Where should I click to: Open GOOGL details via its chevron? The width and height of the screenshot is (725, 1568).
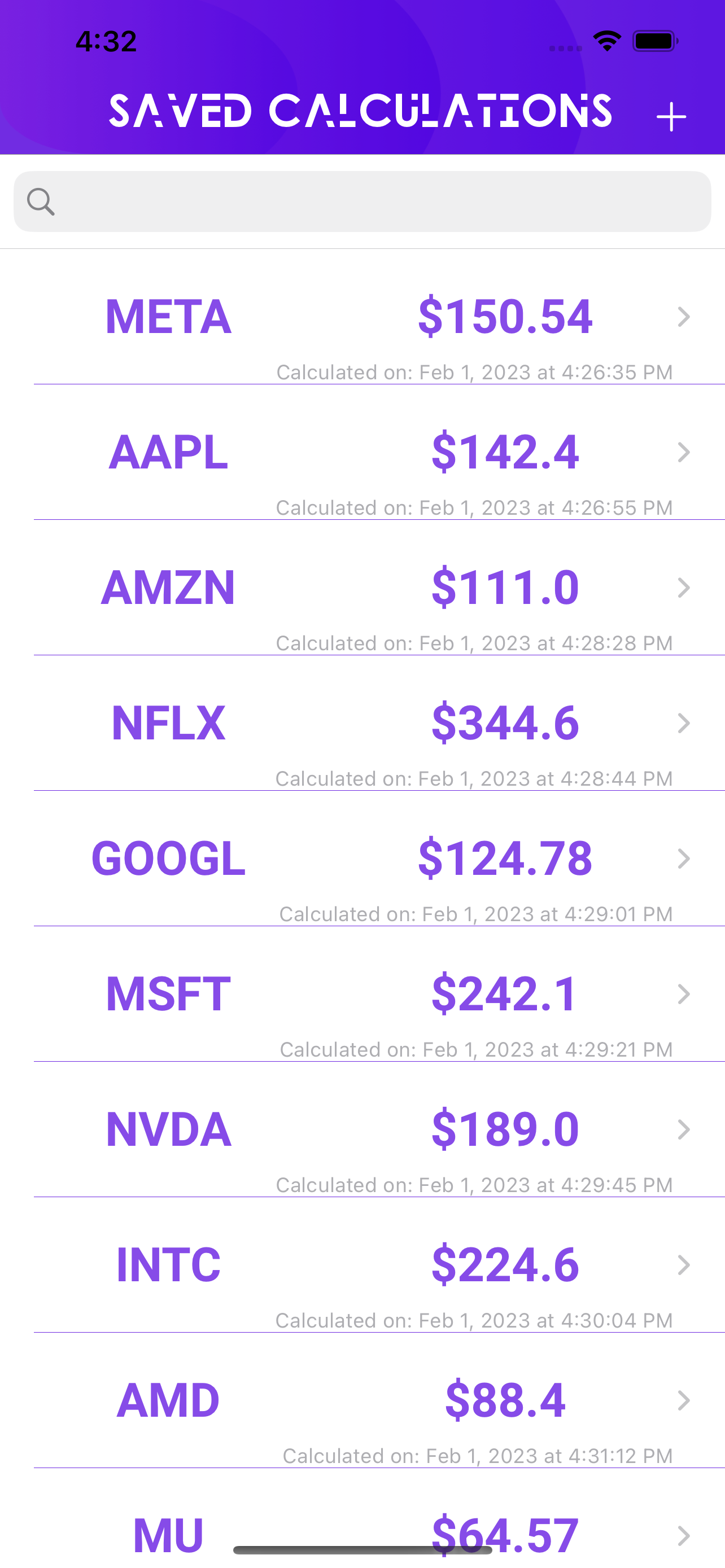pos(684,859)
